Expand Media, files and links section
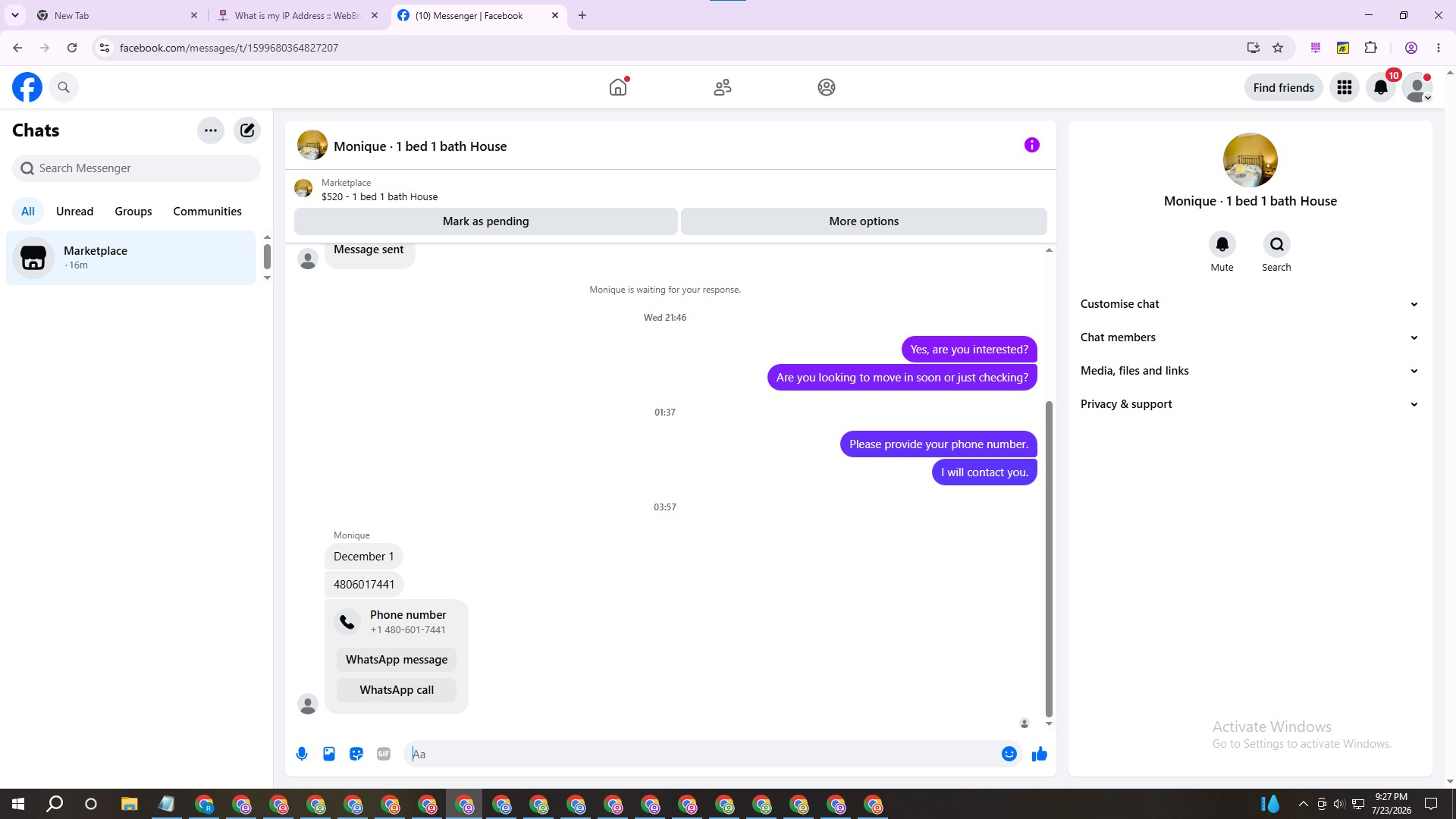Viewport: 1456px width, 819px height. [1250, 371]
